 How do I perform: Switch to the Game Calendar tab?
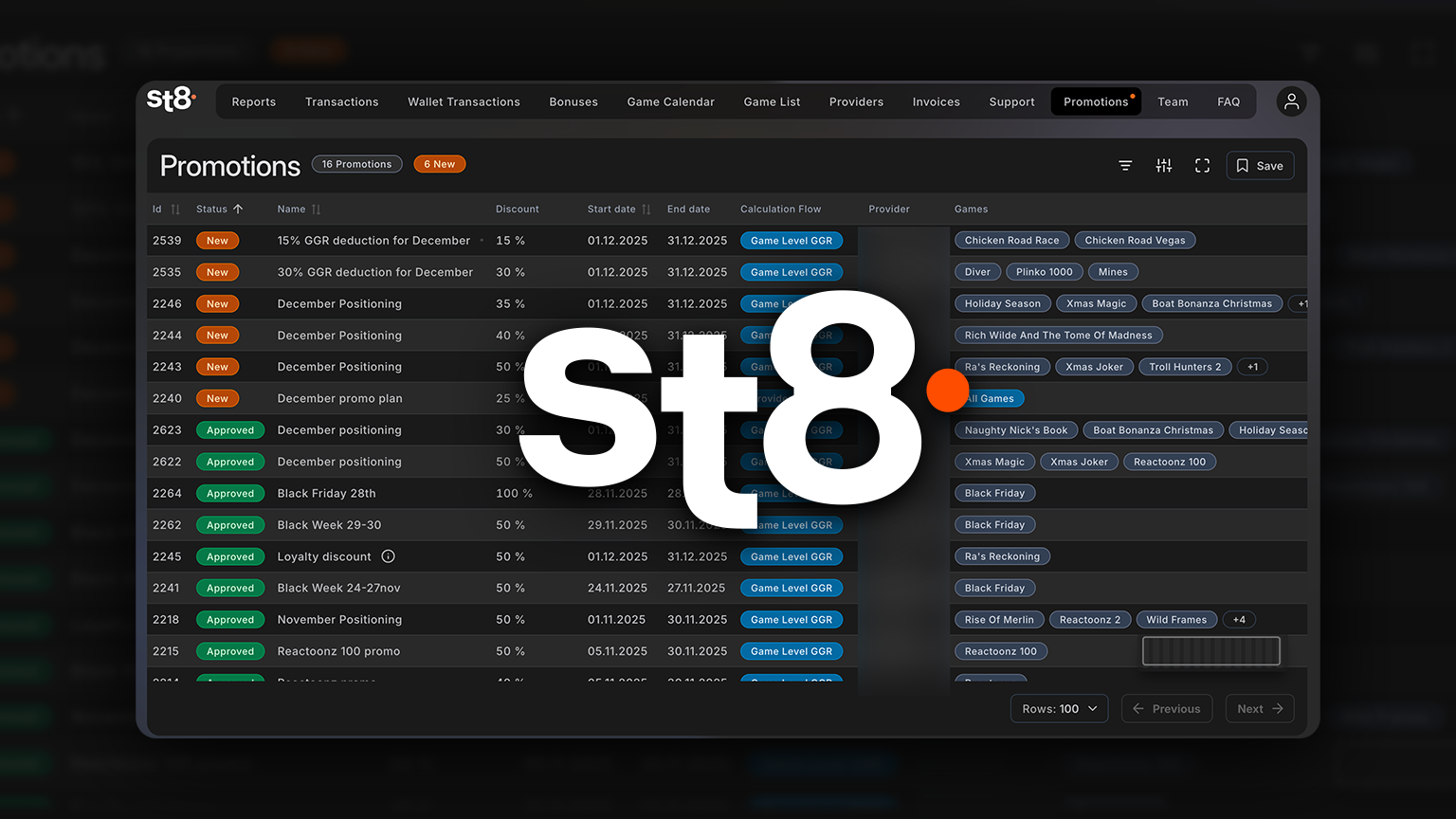coord(670,100)
